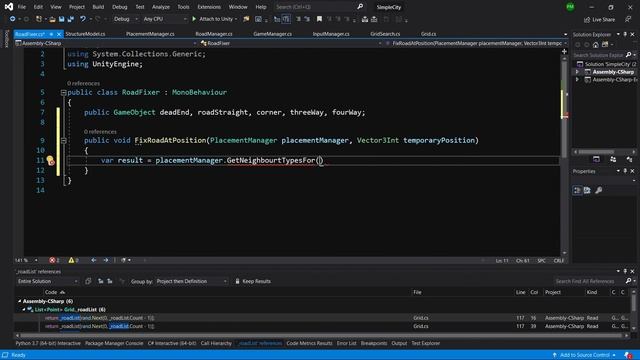The width and height of the screenshot is (640, 360).
Task: Click Properties panel wrench icon
Action: point(598,190)
